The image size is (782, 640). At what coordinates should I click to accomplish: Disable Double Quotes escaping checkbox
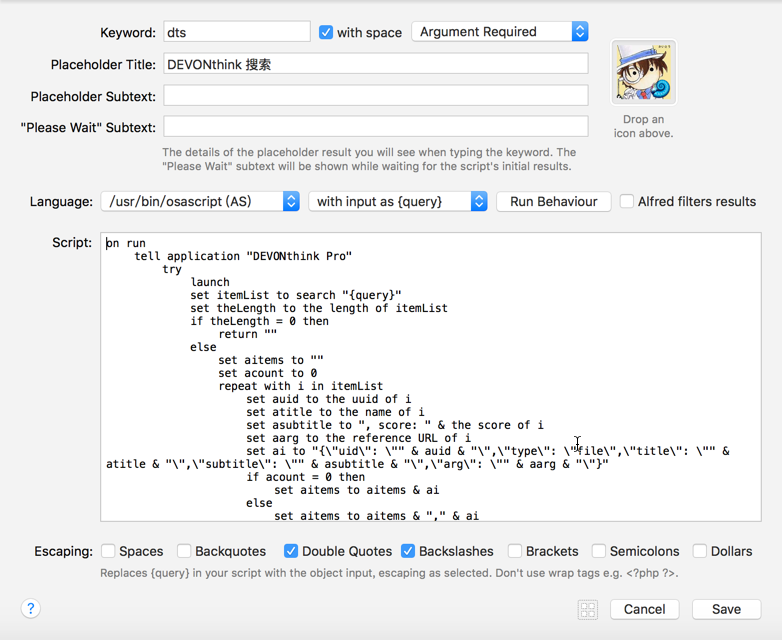click(x=291, y=551)
